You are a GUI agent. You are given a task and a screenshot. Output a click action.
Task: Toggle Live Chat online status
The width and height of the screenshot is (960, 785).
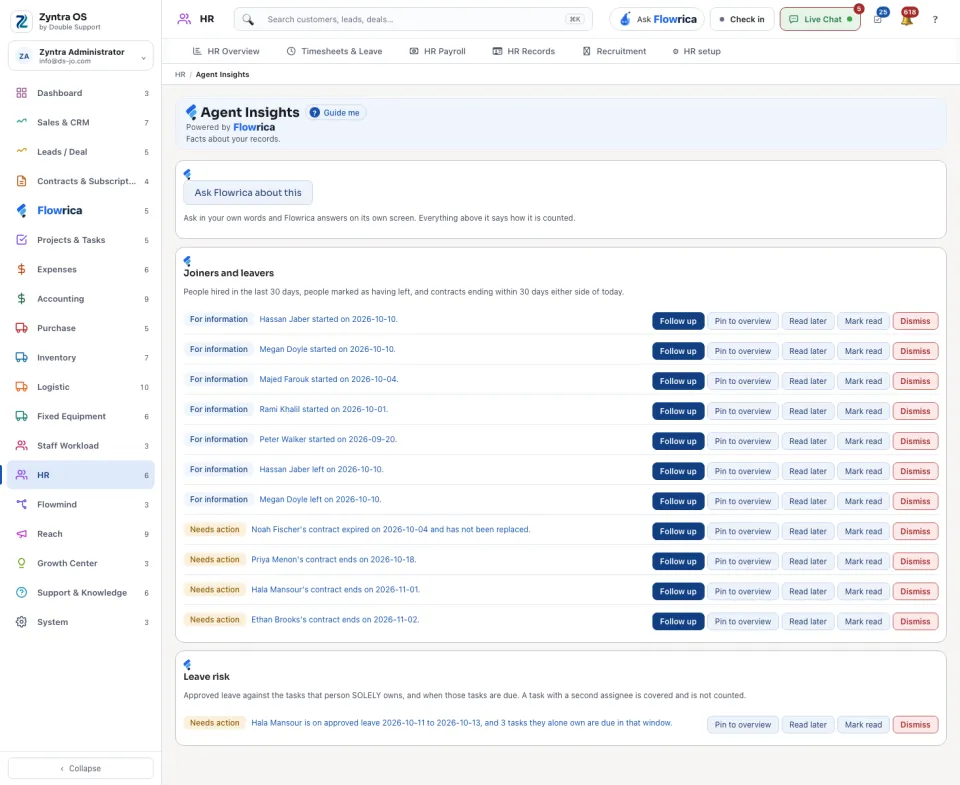[x=820, y=20]
